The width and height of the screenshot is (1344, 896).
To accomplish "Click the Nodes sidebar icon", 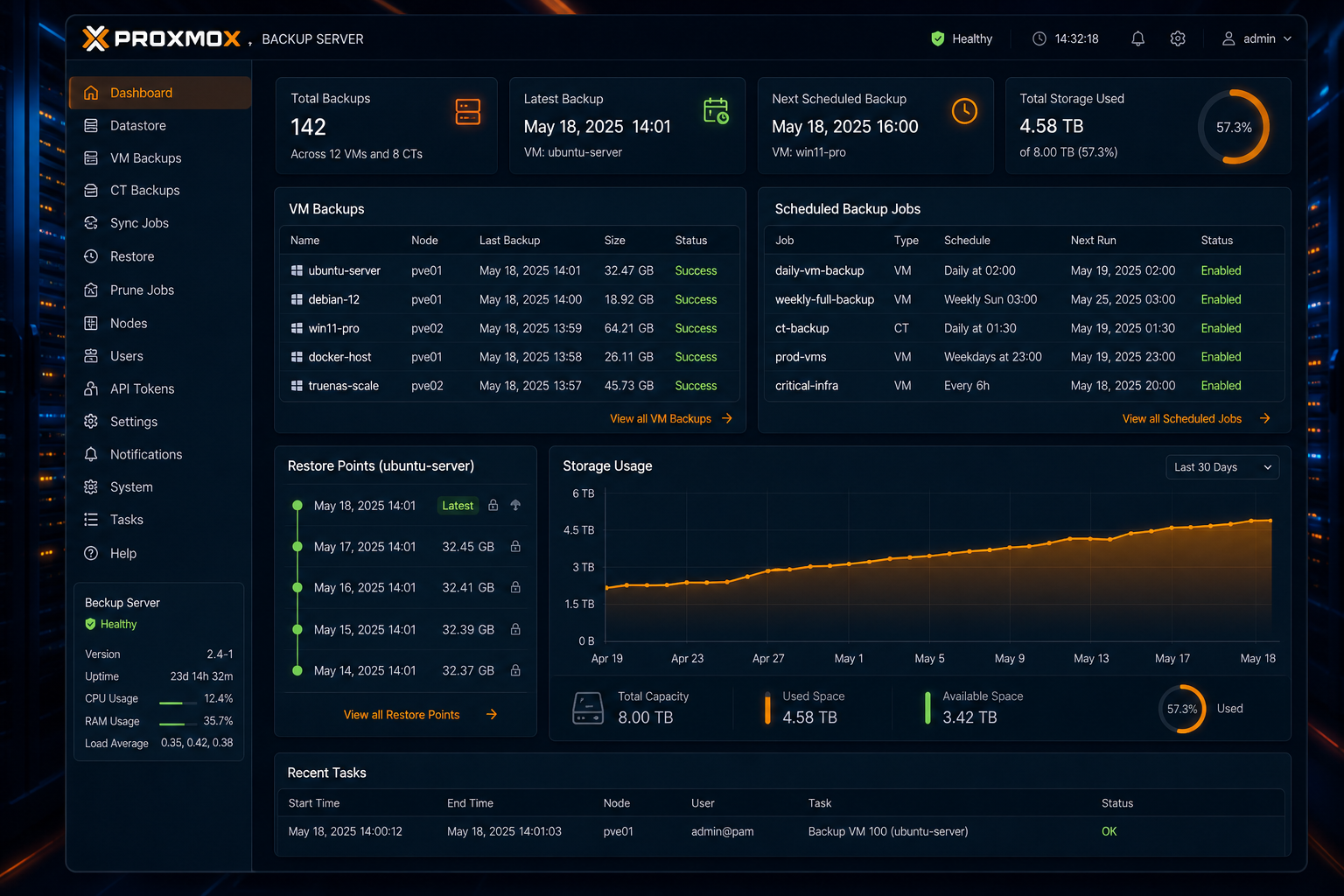I will tap(91, 323).
